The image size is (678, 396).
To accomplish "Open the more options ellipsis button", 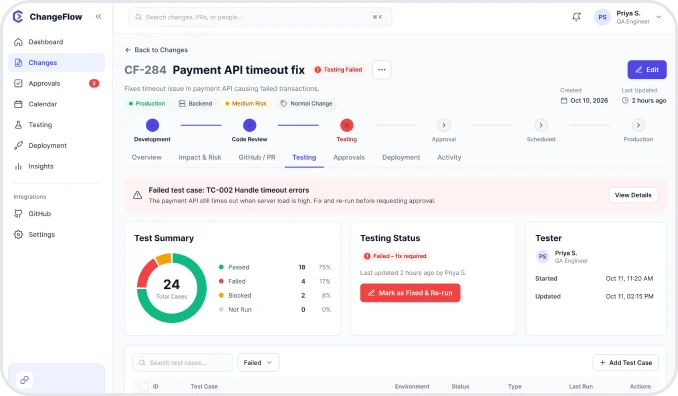I will [381, 70].
